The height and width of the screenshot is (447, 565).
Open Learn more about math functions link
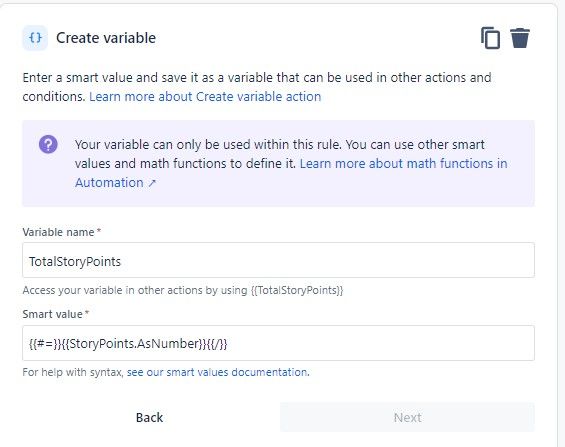pos(291,173)
